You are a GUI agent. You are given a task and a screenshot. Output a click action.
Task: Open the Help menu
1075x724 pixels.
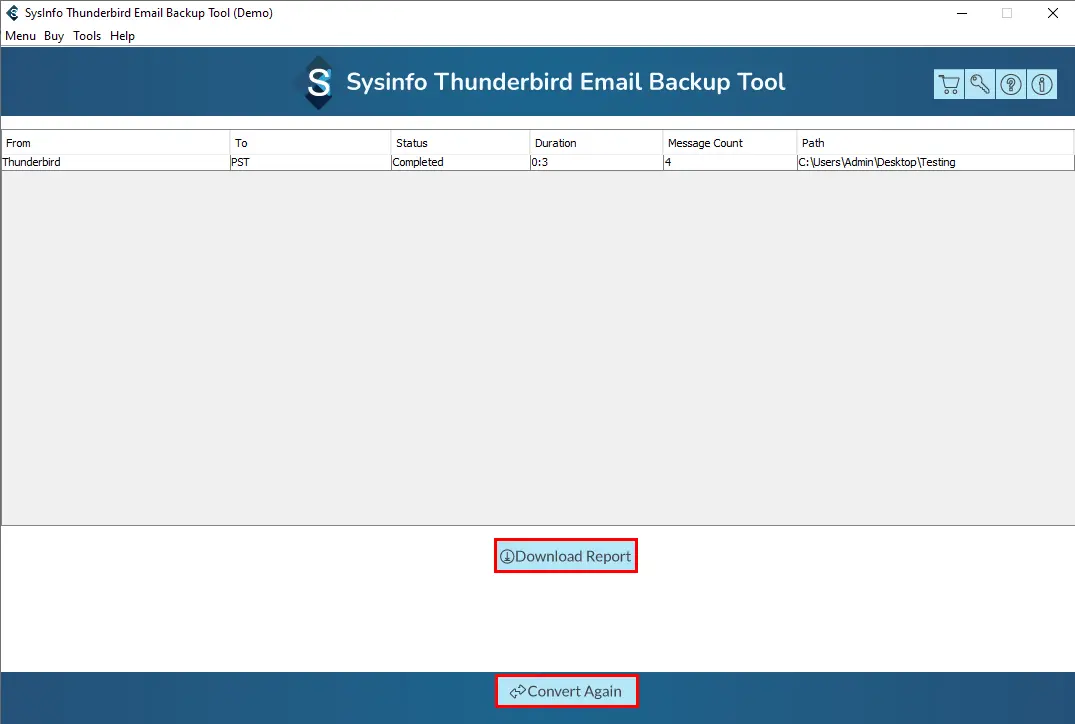[122, 36]
